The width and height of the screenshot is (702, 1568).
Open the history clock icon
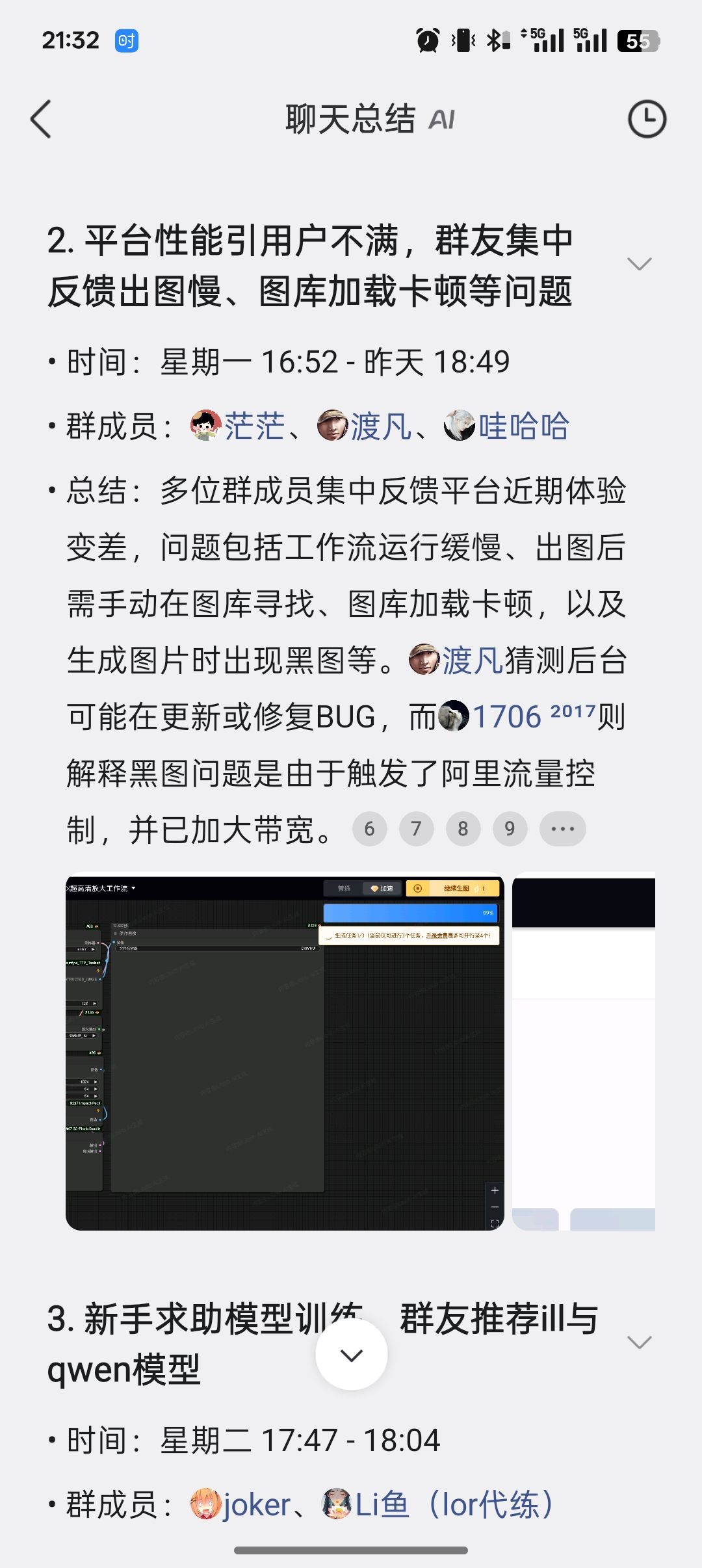647,119
